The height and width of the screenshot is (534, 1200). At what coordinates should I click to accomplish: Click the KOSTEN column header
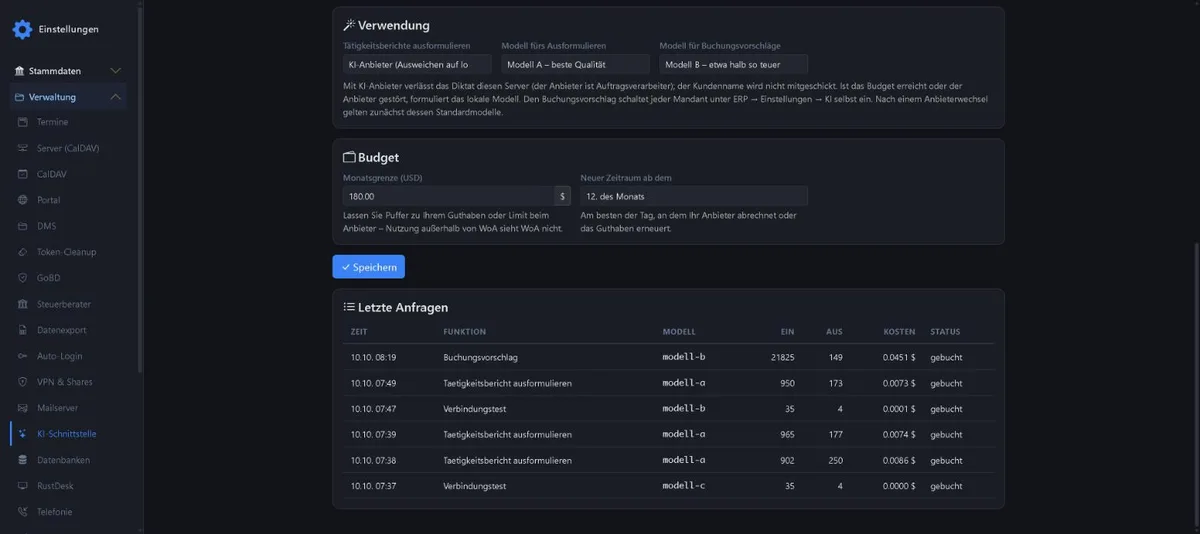point(899,331)
